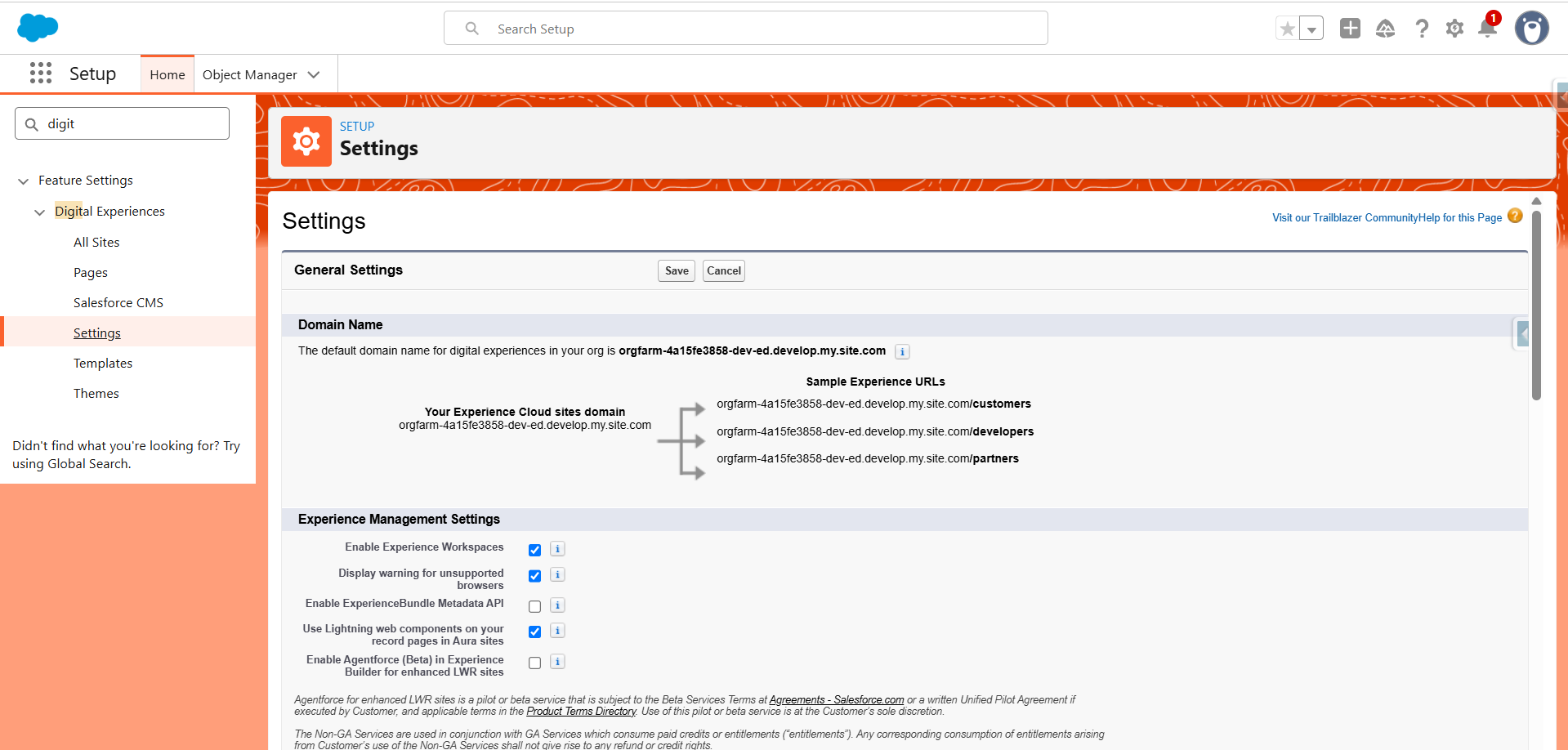1568x750 pixels.
Task: Enable Agentforce (Beta) in Experience Builder checkbox
Action: pyautogui.click(x=534, y=663)
